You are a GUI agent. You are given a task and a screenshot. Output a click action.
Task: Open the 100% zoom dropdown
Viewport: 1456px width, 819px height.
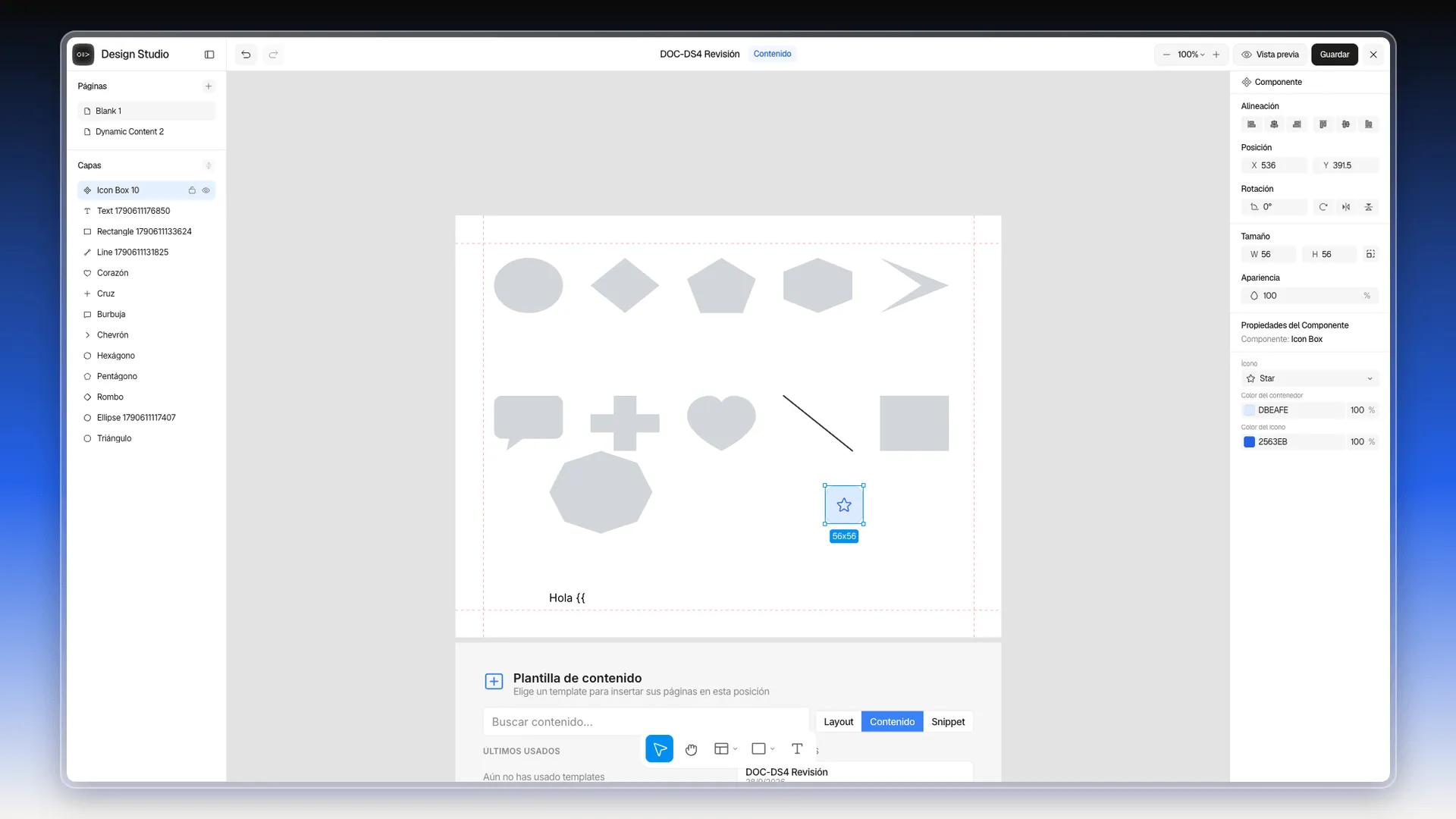[1191, 55]
